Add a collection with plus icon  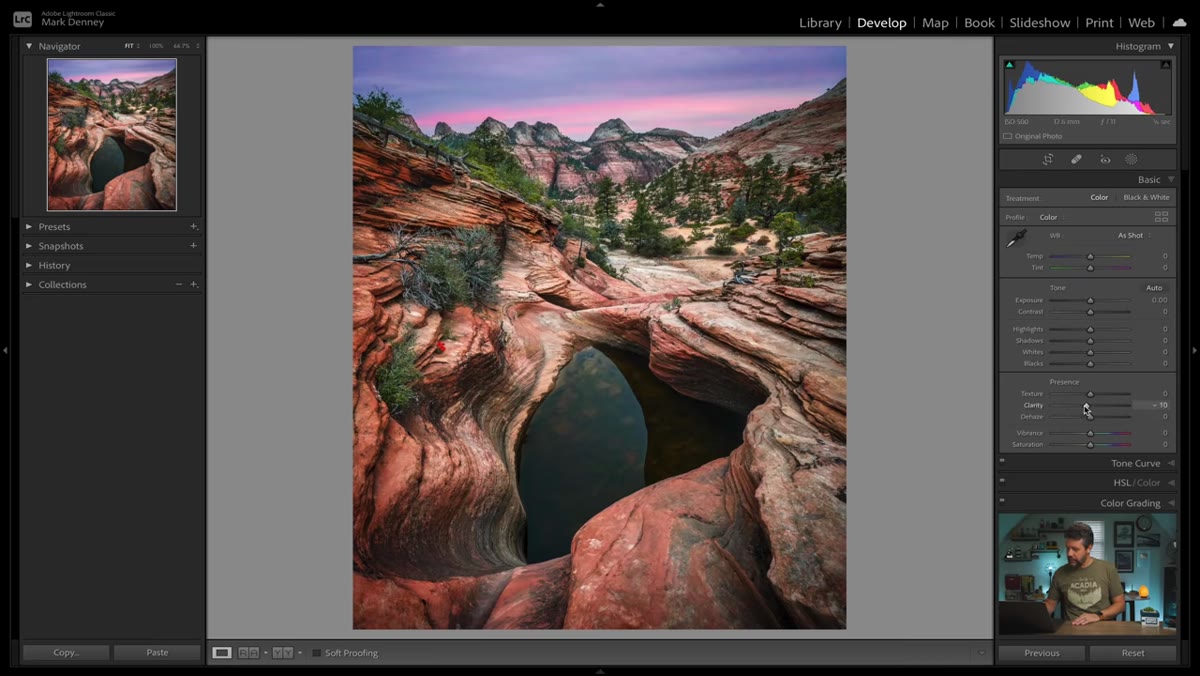click(x=194, y=285)
